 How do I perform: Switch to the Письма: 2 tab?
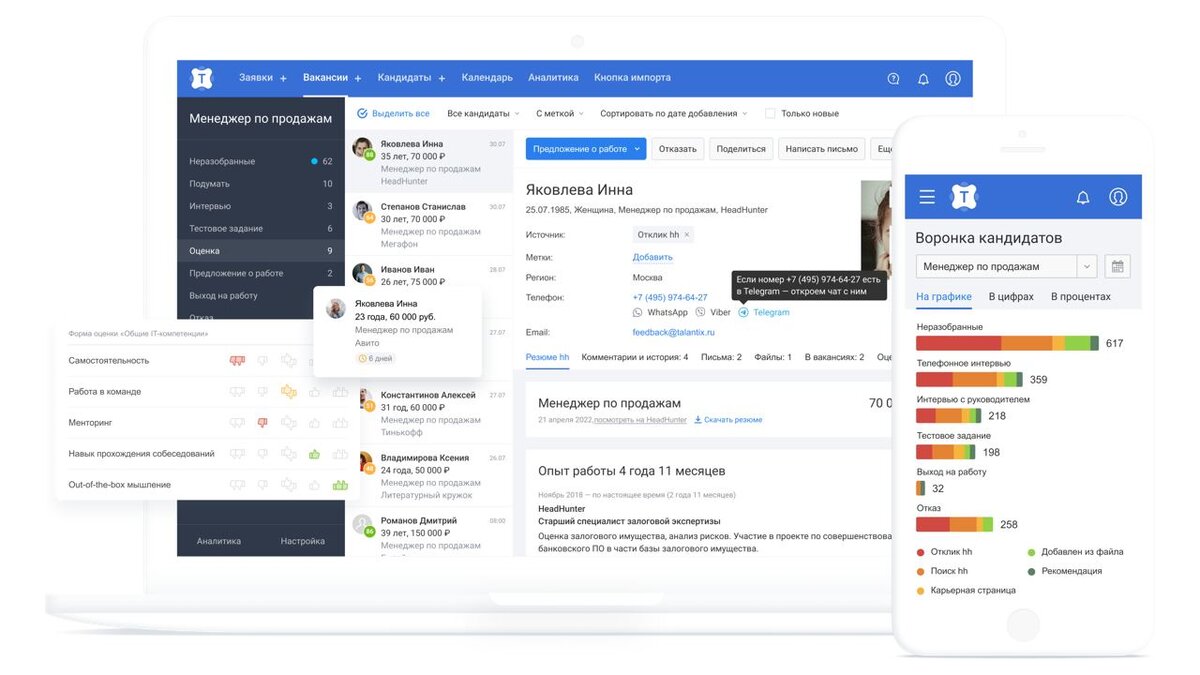pos(721,357)
